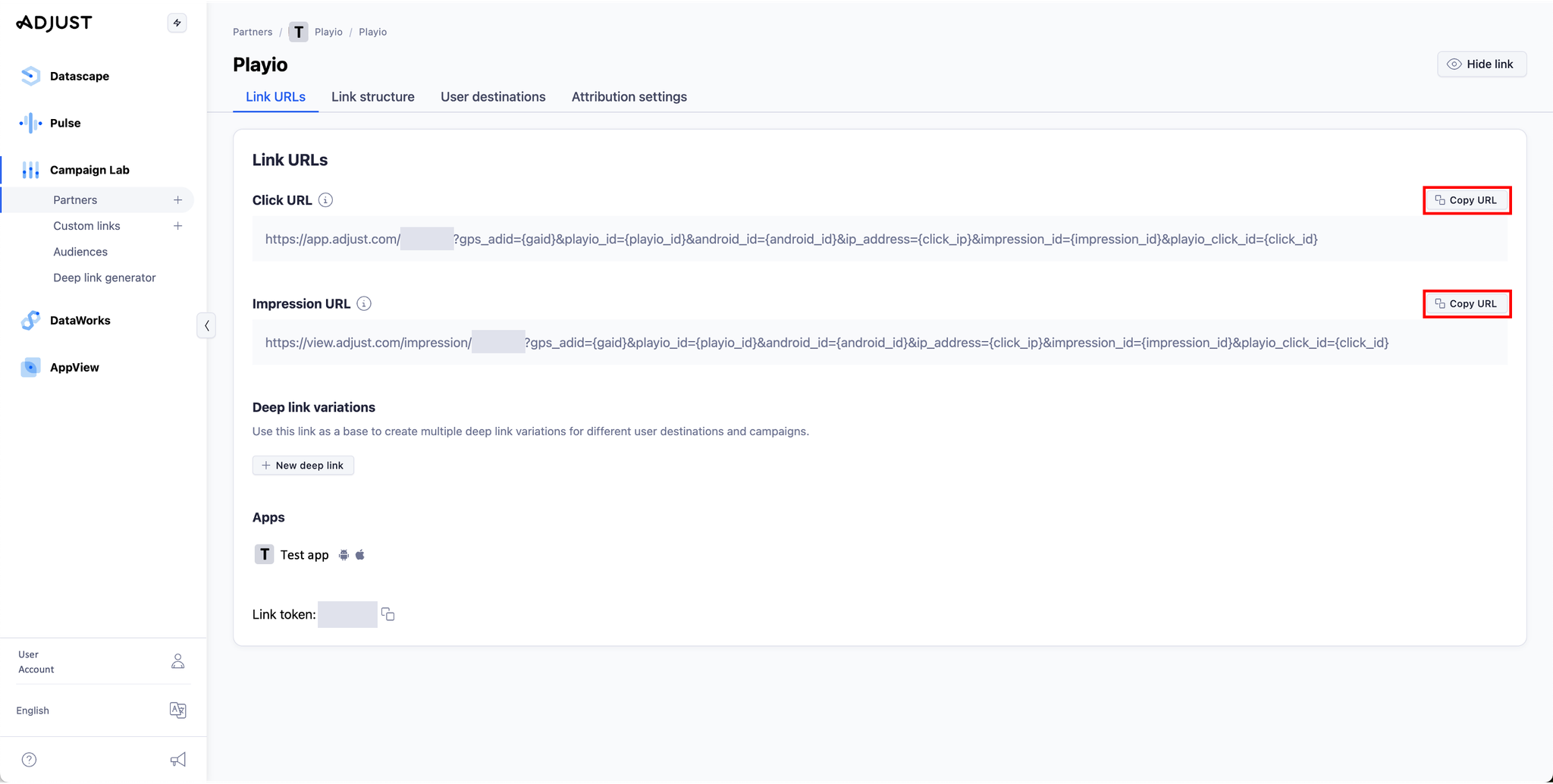Viewport: 1553px width, 784px height.
Task: Open the User Account profile icon
Action: (x=177, y=661)
